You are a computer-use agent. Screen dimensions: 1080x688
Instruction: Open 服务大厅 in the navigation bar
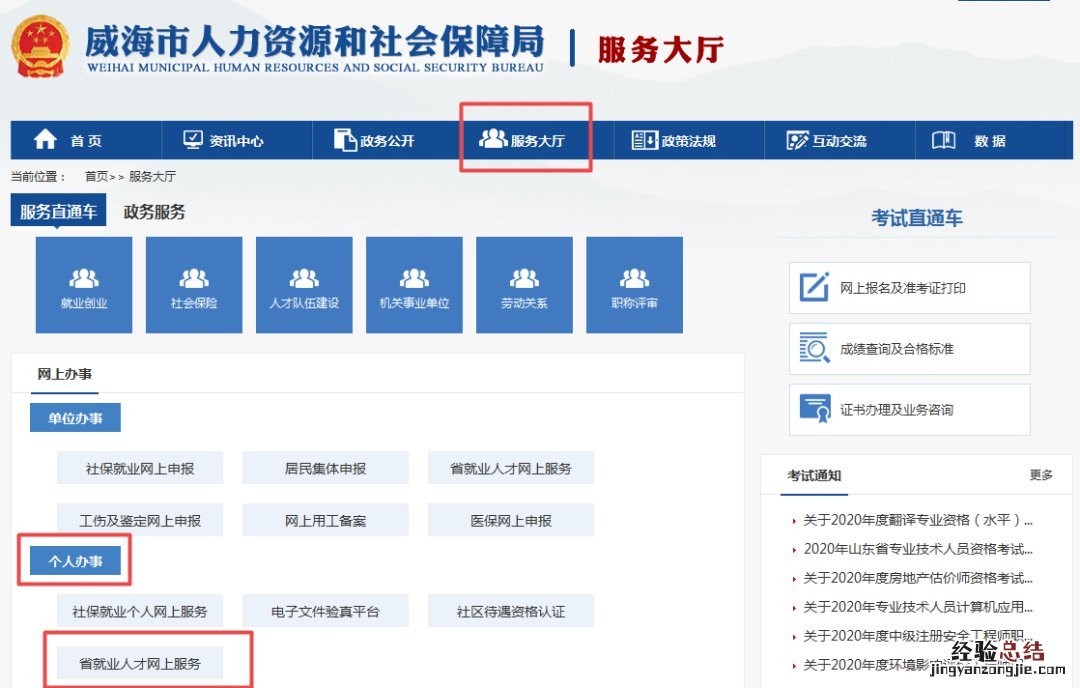[x=522, y=141]
